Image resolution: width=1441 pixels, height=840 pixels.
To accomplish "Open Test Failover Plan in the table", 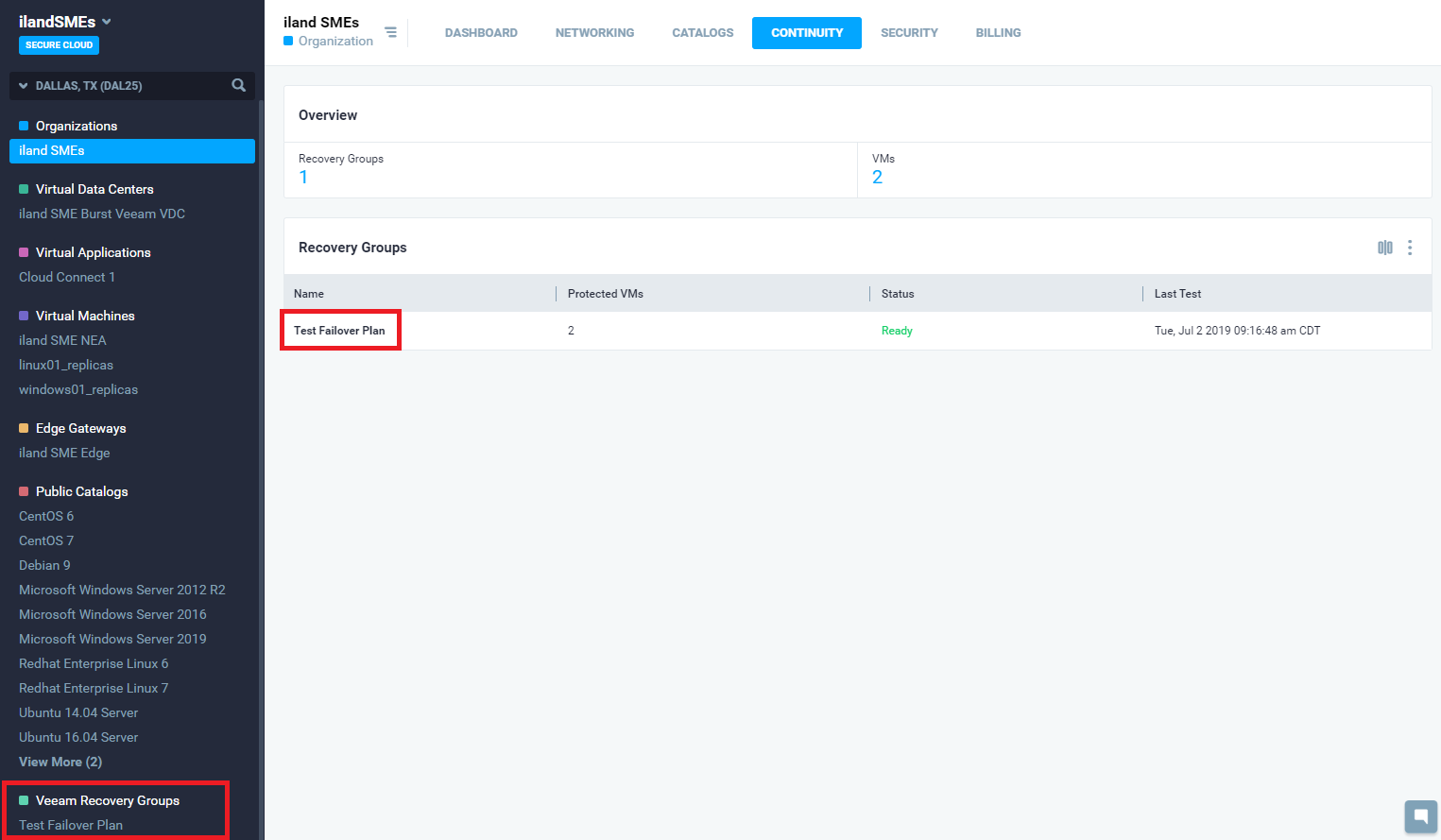I will (x=339, y=331).
